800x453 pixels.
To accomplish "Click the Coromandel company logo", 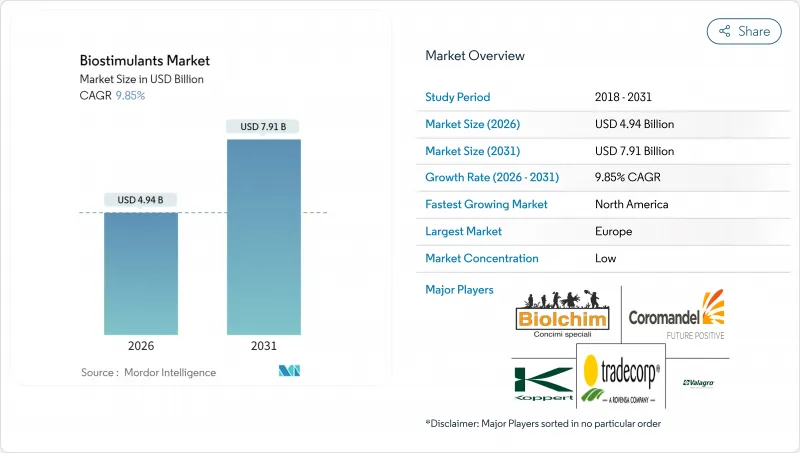I will coord(676,314).
